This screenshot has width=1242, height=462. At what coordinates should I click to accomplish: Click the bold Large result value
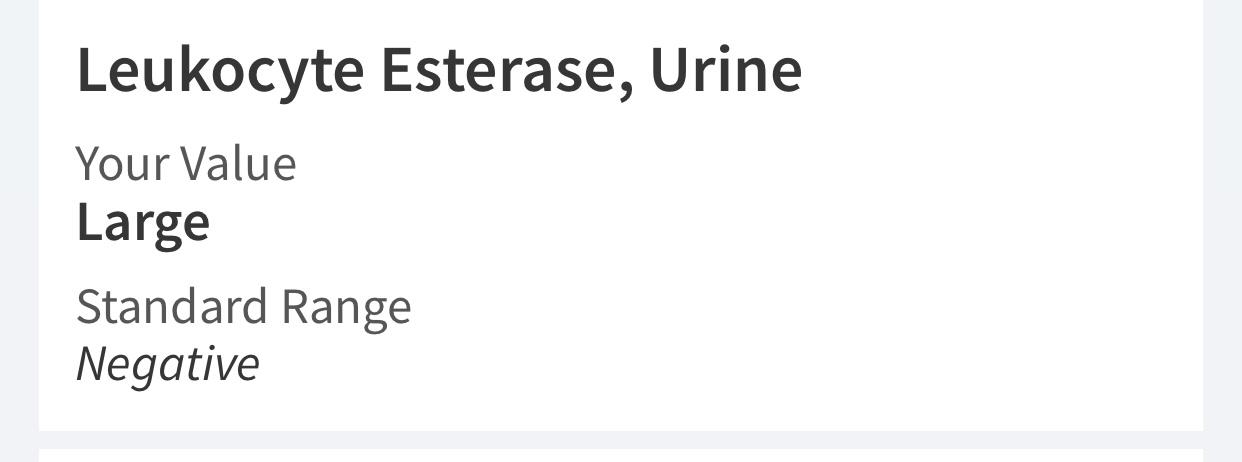click(x=143, y=223)
